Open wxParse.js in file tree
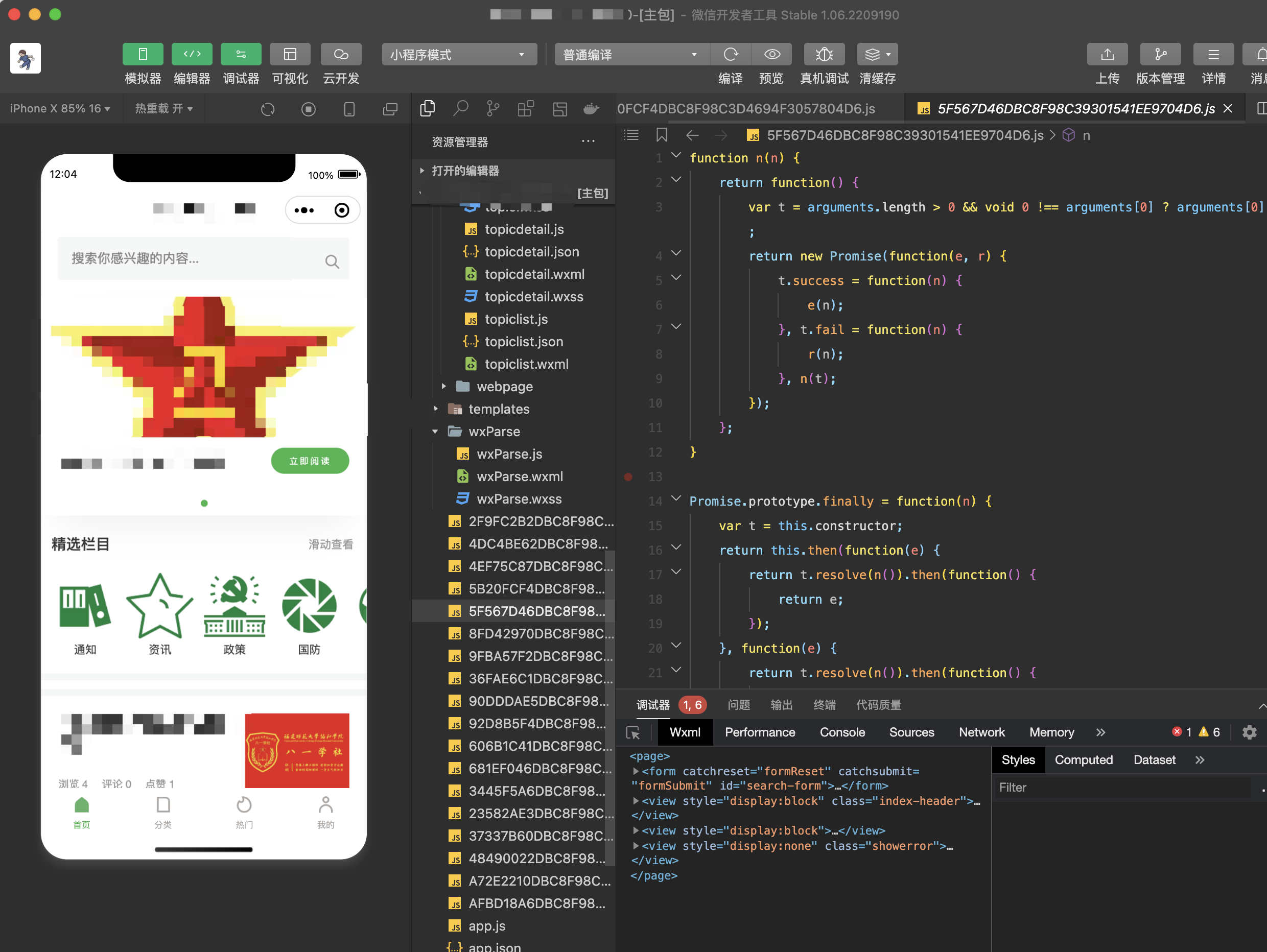The height and width of the screenshot is (952, 1267). coord(509,454)
